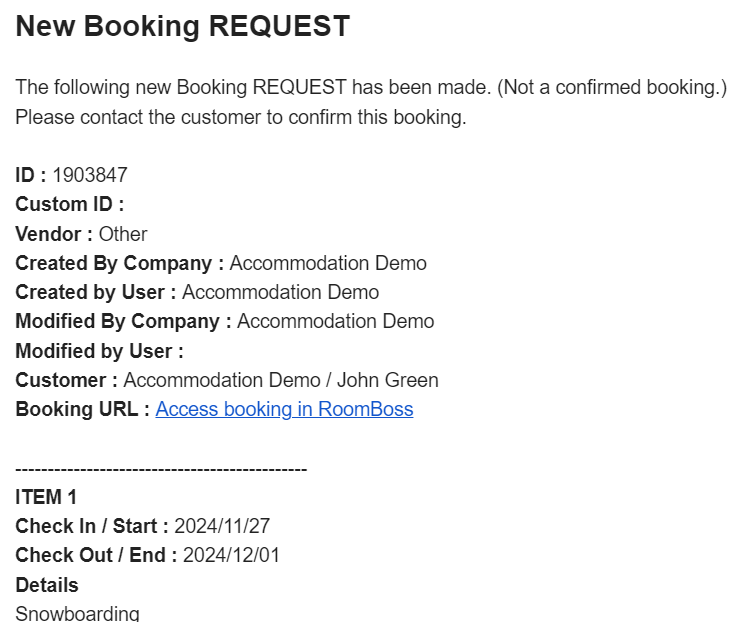The image size is (748, 622).
Task: Click the check-out date 2024/12/01
Action: (x=231, y=555)
